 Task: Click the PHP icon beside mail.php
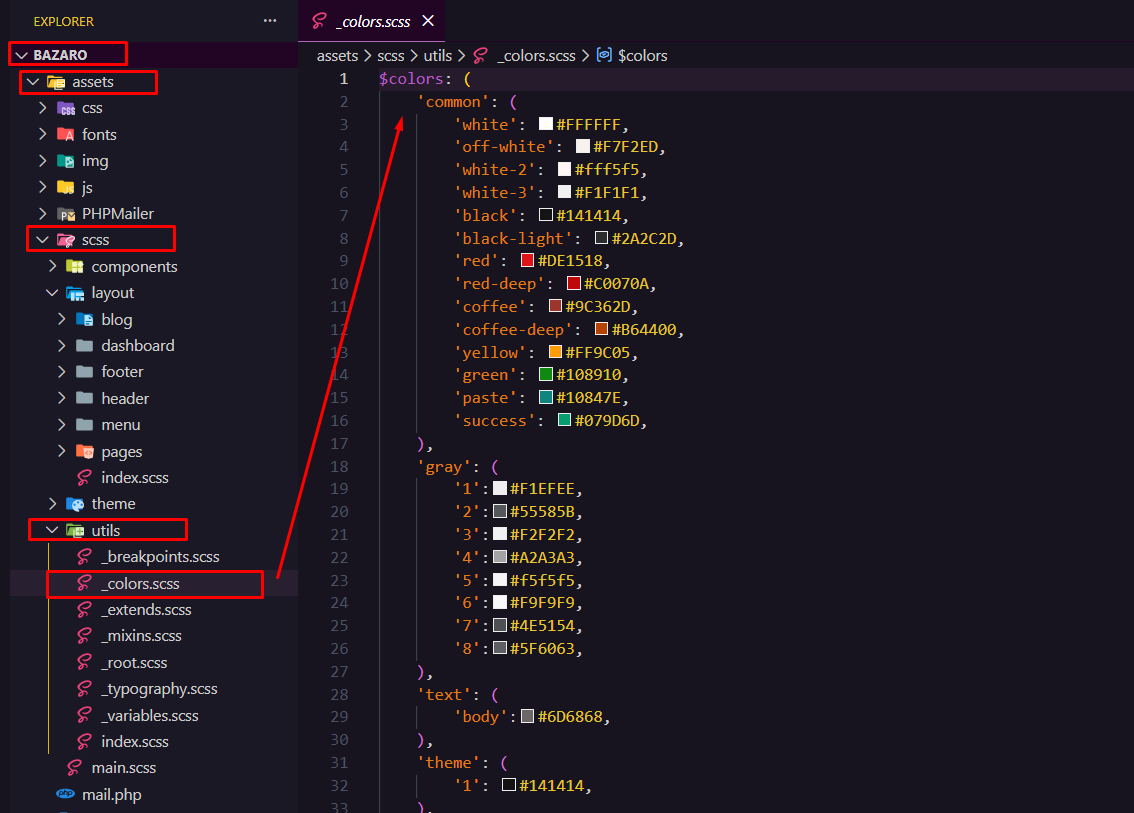coord(66,795)
